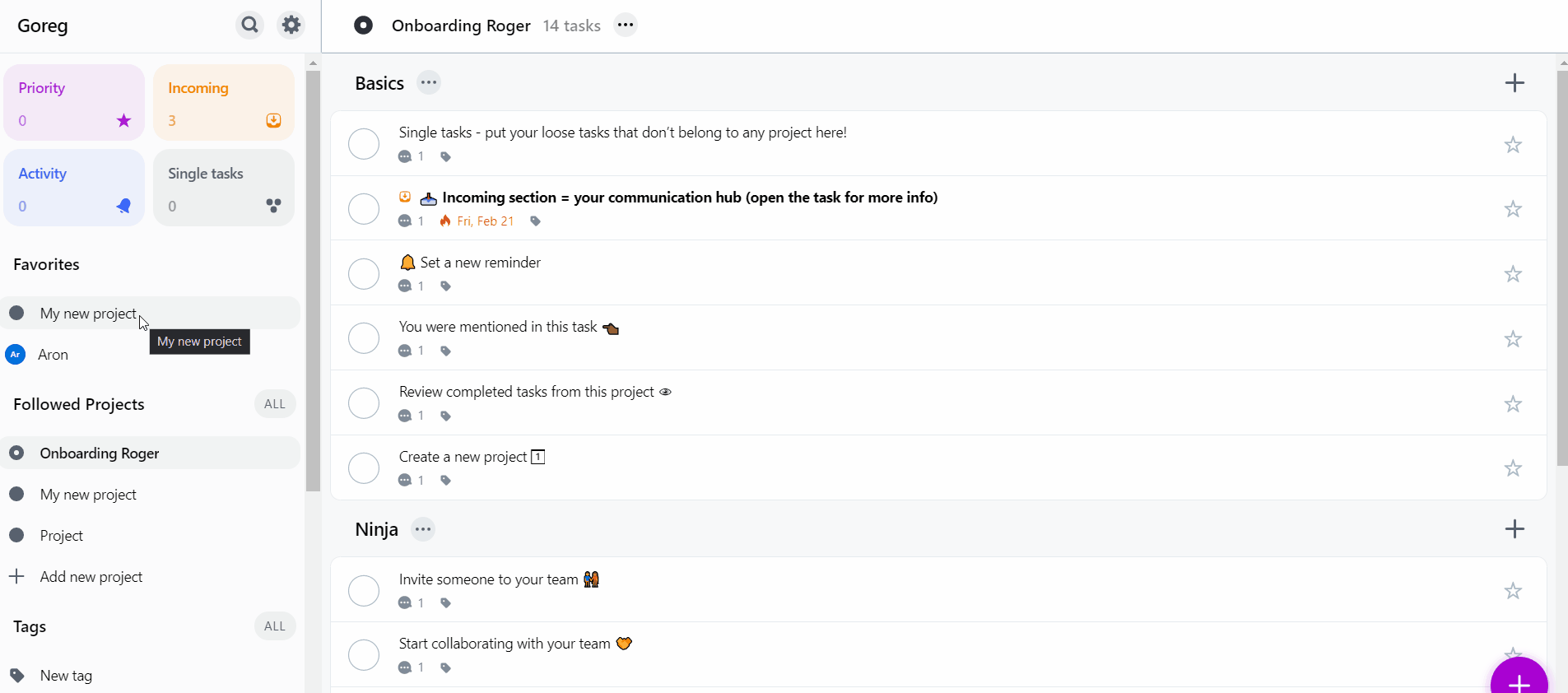
Task: Open the Ninja section three-dot menu
Action: pyautogui.click(x=423, y=529)
